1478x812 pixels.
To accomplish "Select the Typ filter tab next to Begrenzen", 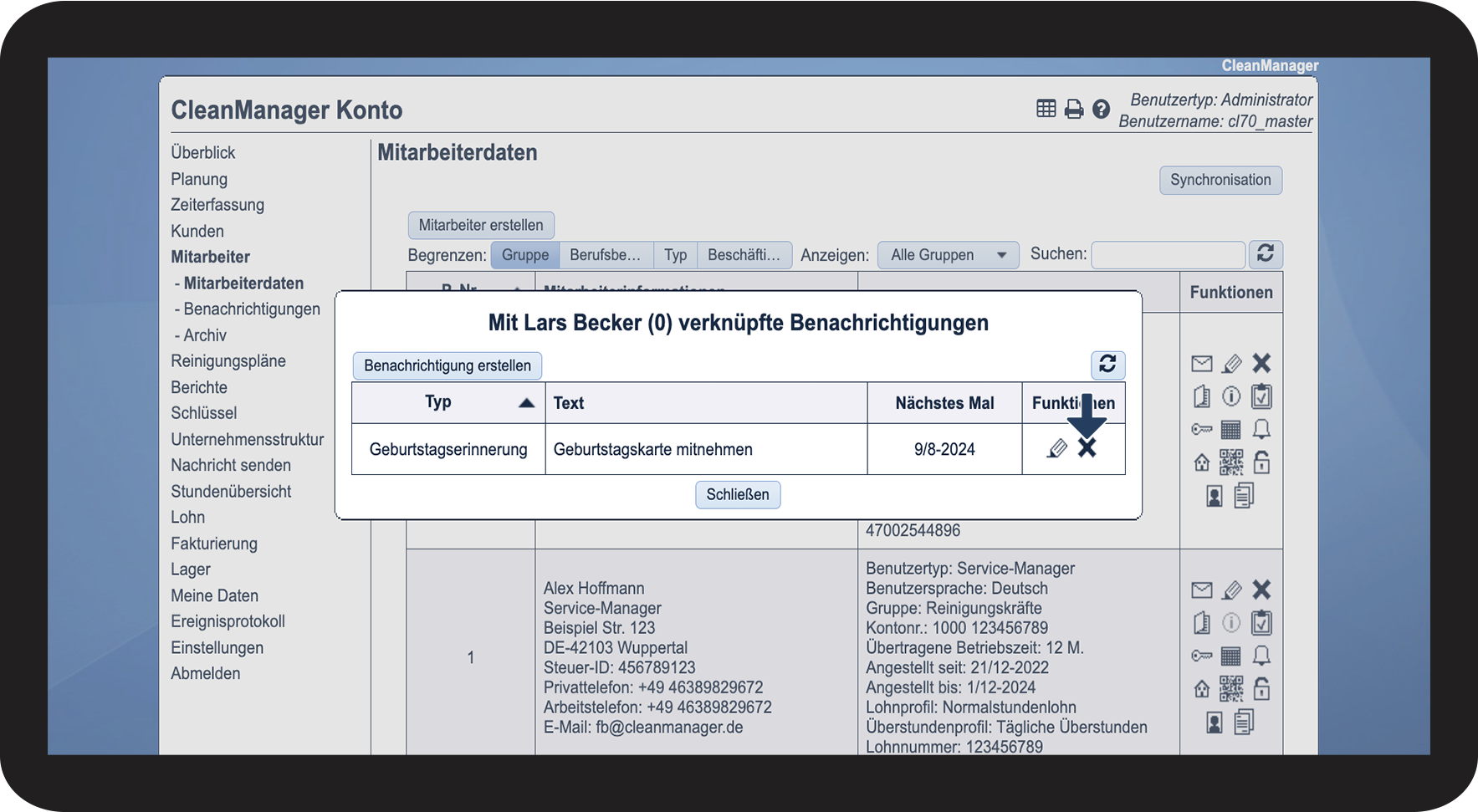I will pyautogui.click(x=676, y=255).
